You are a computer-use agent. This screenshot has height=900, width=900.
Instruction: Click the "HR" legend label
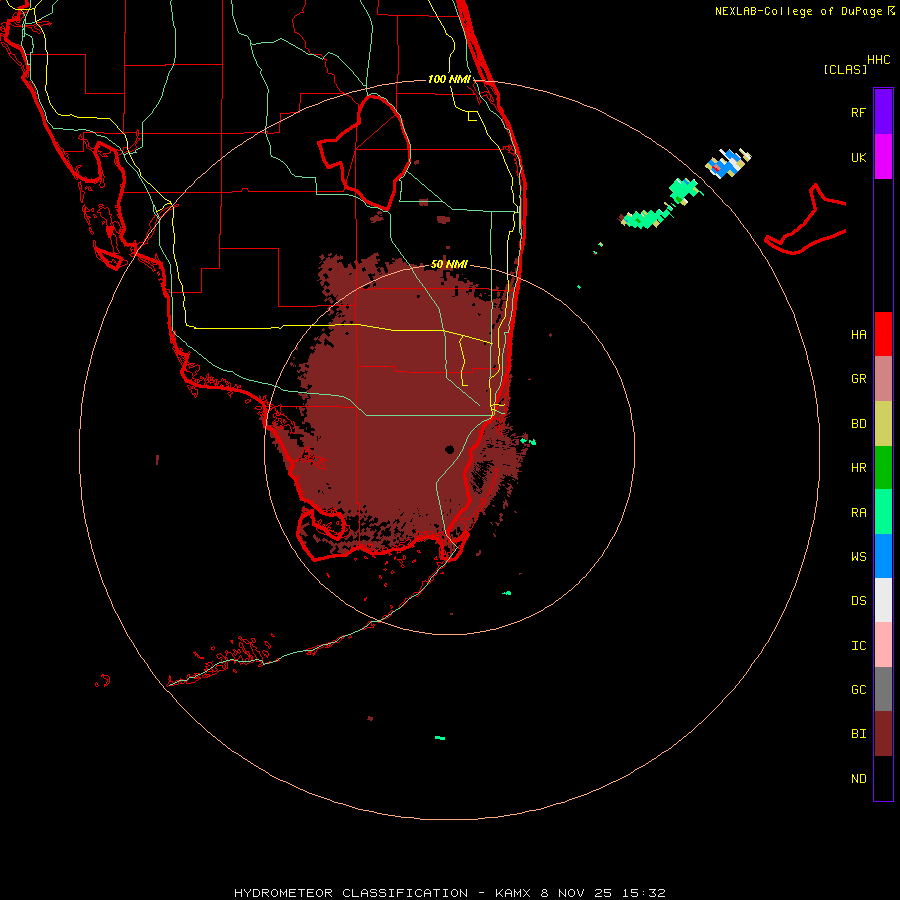858,468
